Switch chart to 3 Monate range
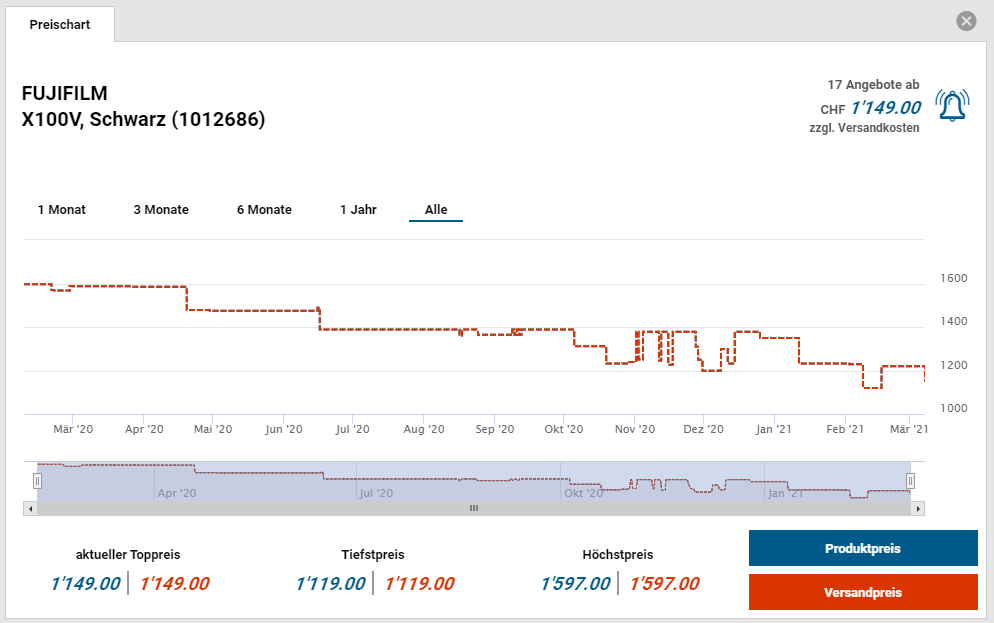 coord(161,210)
